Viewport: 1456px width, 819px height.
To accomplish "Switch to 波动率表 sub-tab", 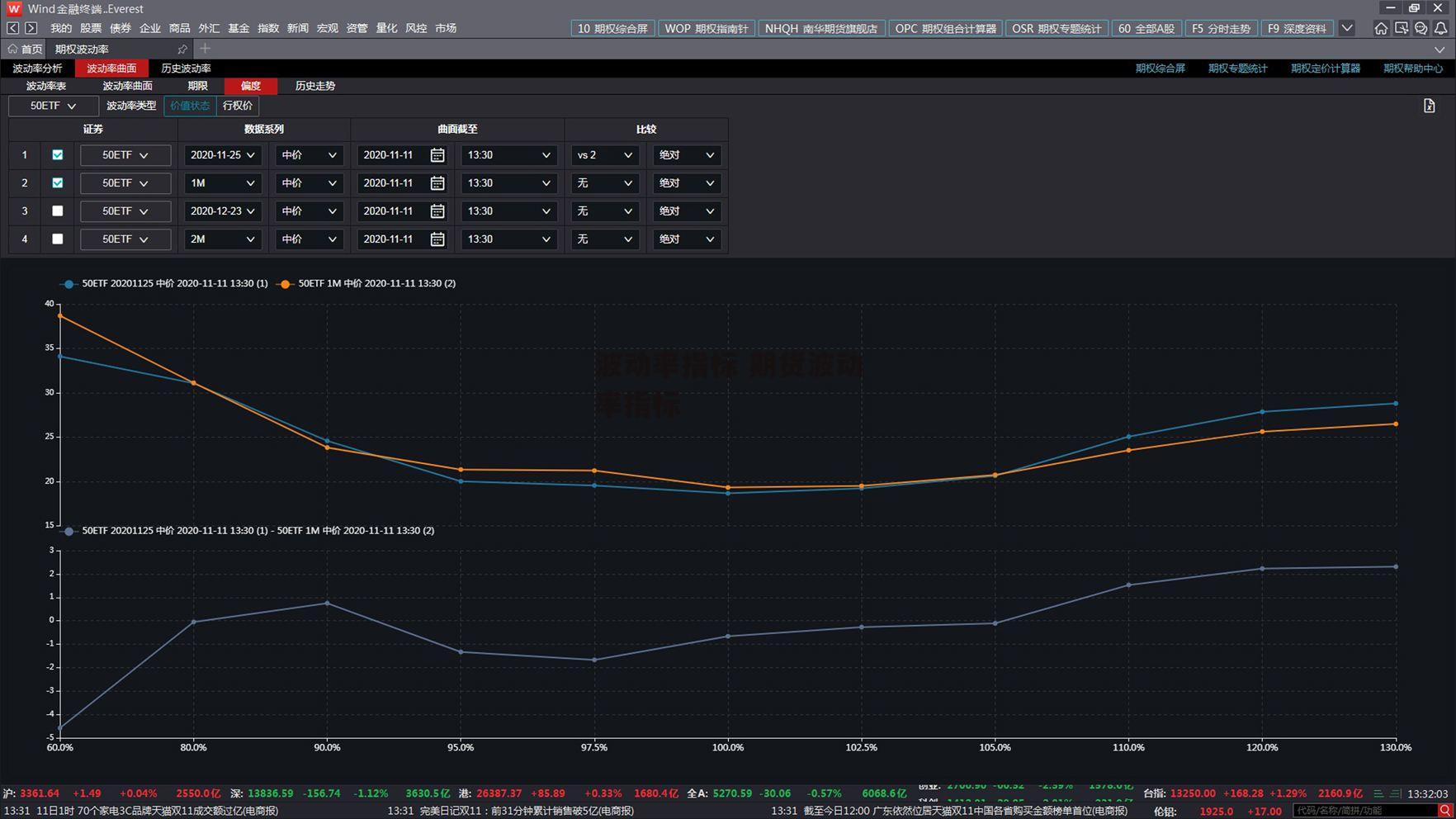I will coord(46,86).
